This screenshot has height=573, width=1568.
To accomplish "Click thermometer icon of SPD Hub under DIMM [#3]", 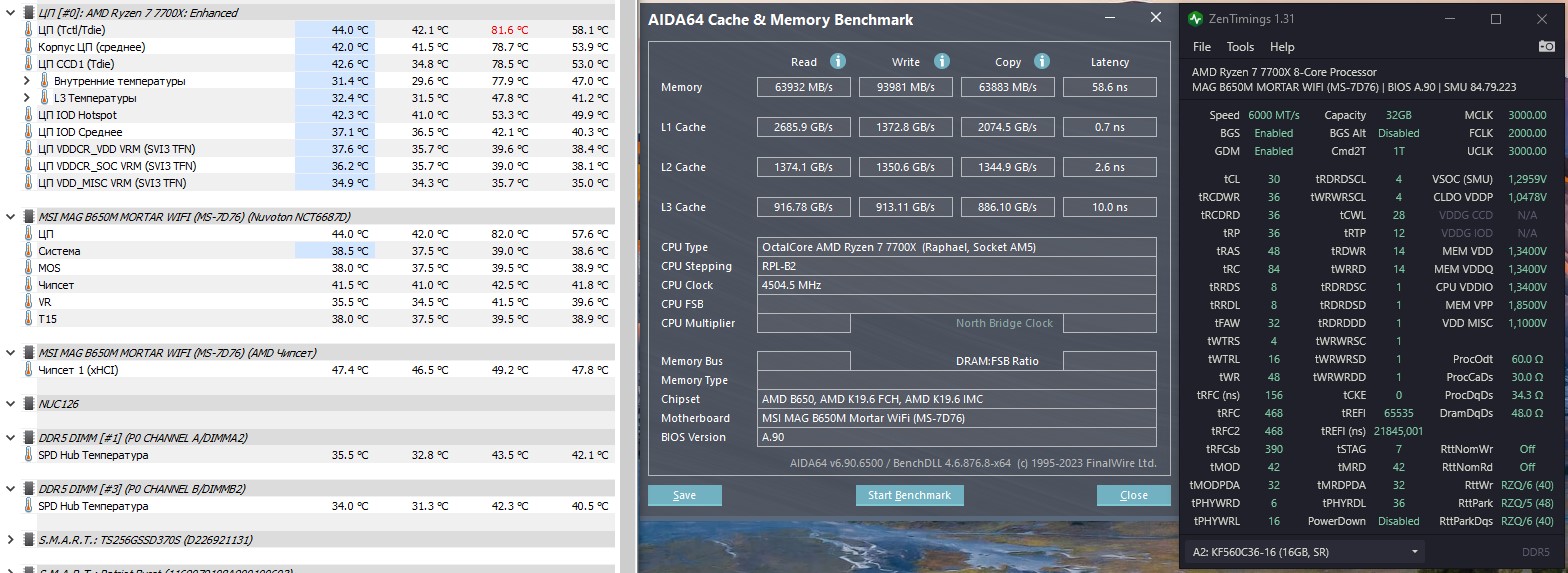I will tap(29, 506).
